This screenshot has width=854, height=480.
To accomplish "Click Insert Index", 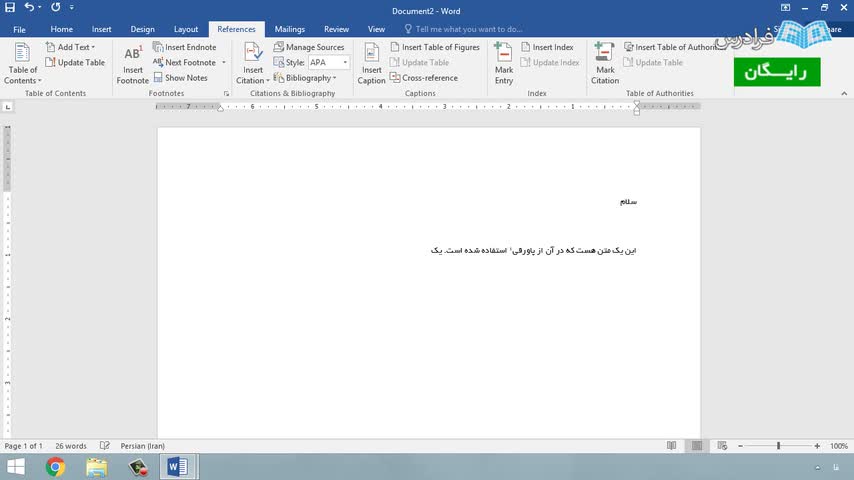I will coord(547,47).
